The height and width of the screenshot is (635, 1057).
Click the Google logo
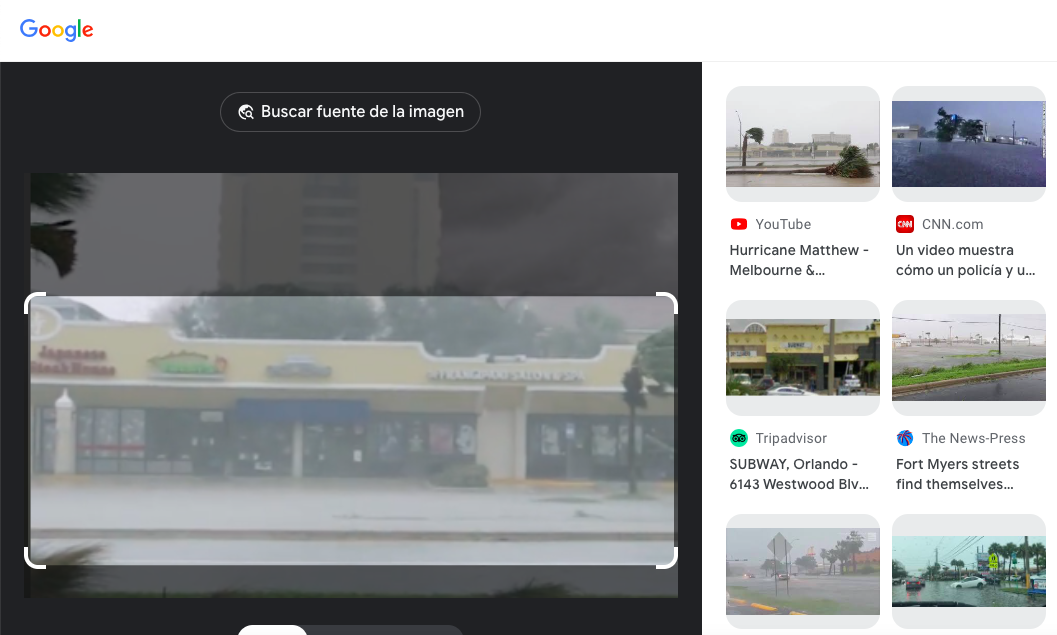(57, 30)
